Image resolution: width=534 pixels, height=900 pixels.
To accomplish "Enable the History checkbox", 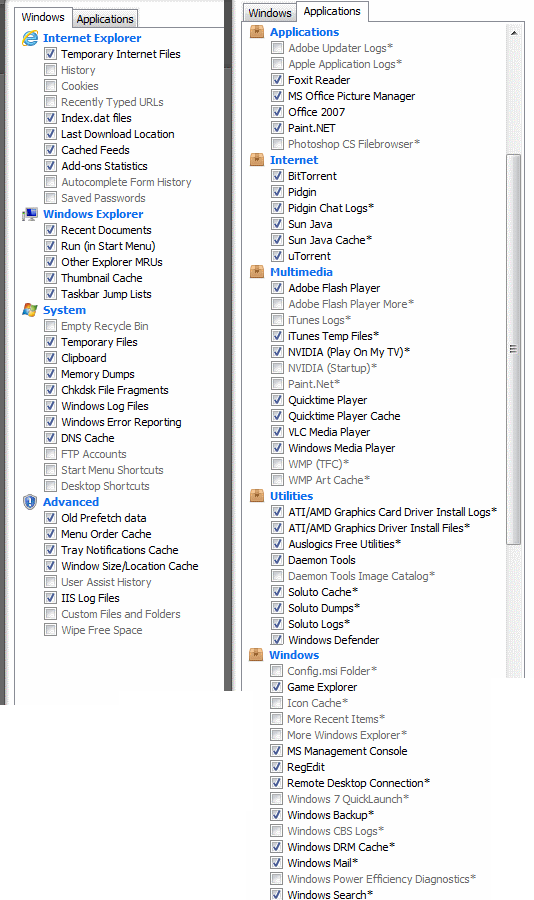I will [x=51, y=70].
